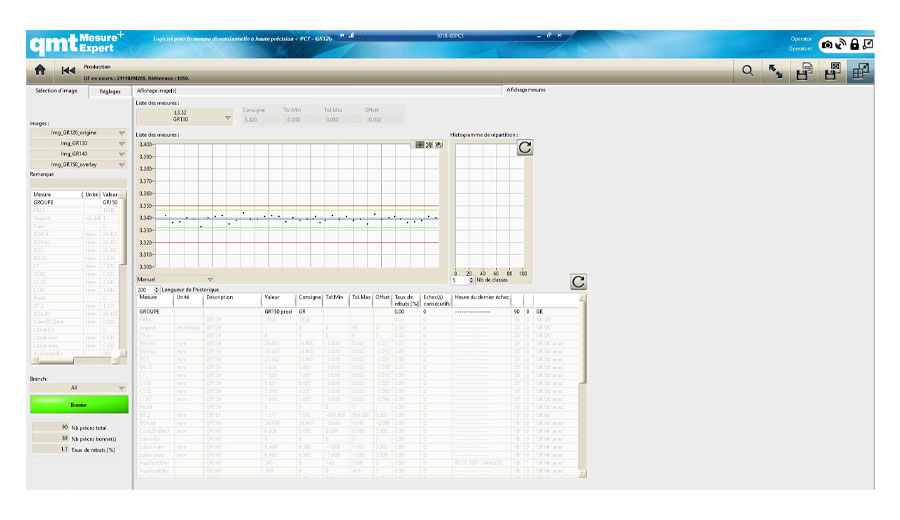Click the save icon next to expand arrows

pyautogui.click(x=803, y=71)
